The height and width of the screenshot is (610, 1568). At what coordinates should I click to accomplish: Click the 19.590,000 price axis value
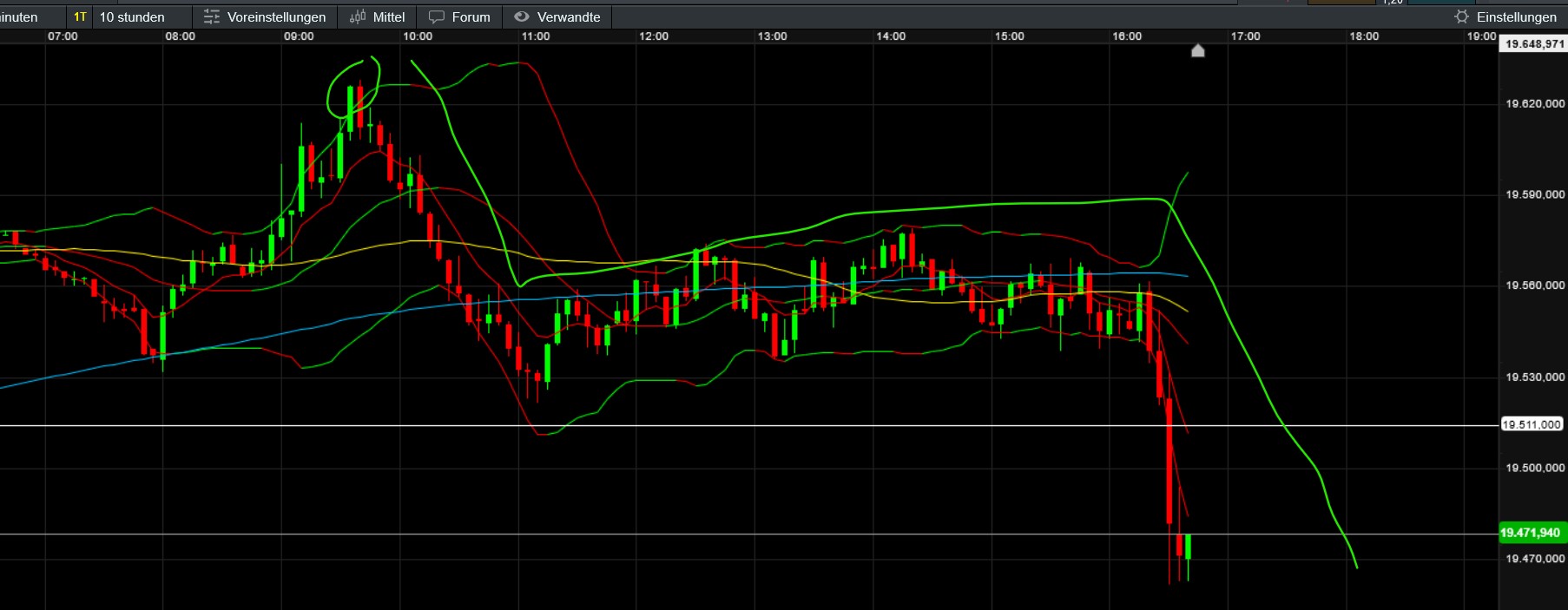coord(1534,194)
